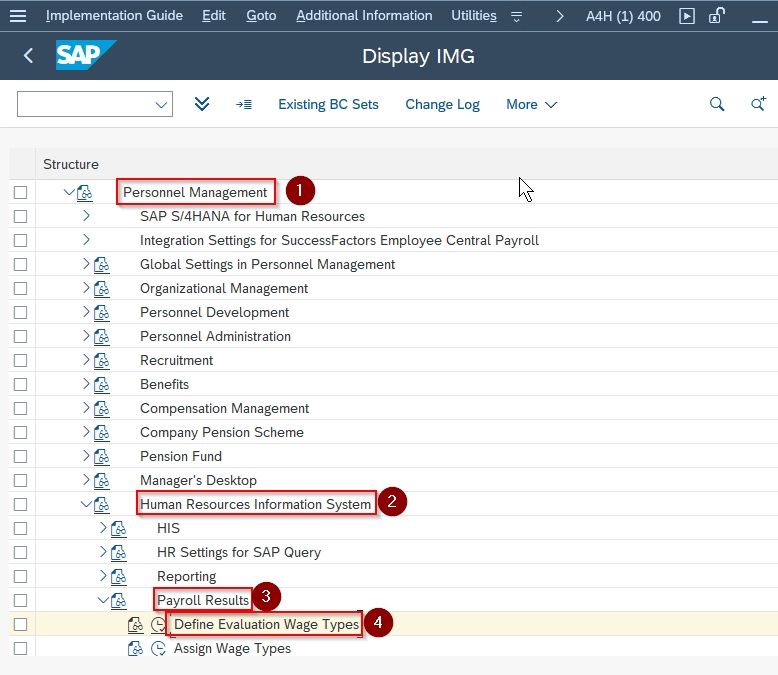778x675 pixels.
Task: Expand the Reporting node
Action: point(103,576)
